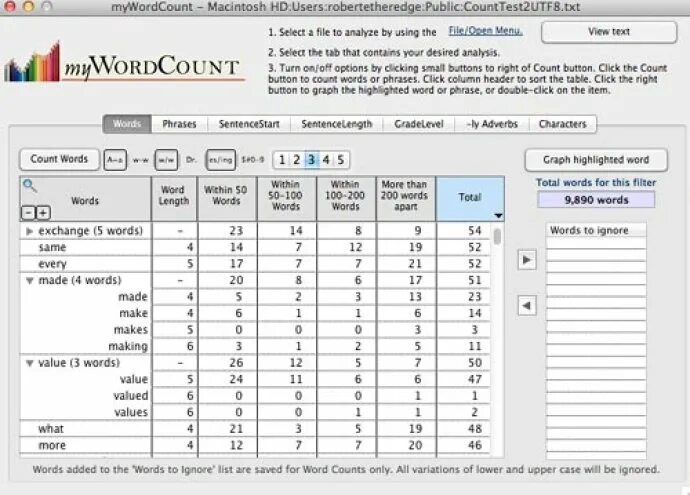
Task: Select the 'what' word row
Action: [x=255, y=429]
